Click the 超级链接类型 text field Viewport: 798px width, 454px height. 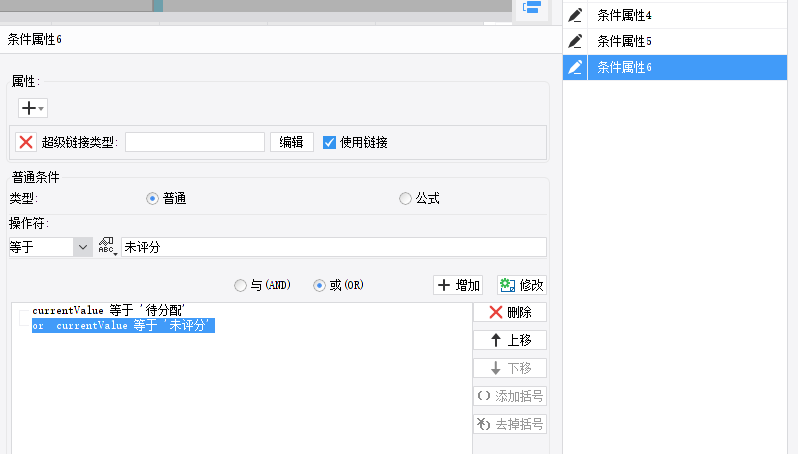195,142
